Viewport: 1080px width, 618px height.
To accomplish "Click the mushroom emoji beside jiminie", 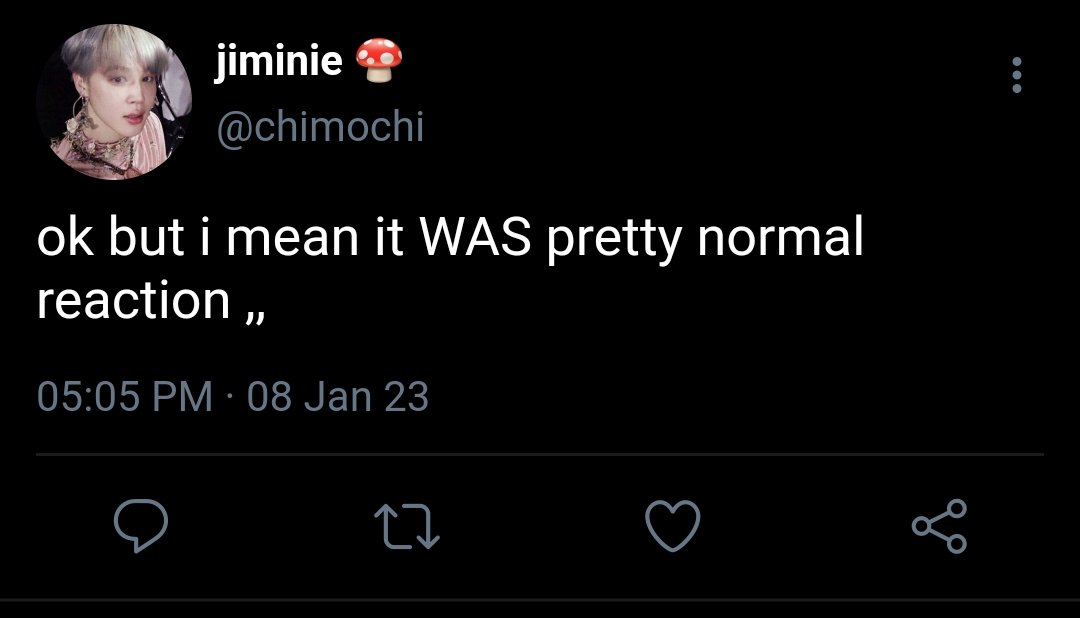I will (x=379, y=60).
